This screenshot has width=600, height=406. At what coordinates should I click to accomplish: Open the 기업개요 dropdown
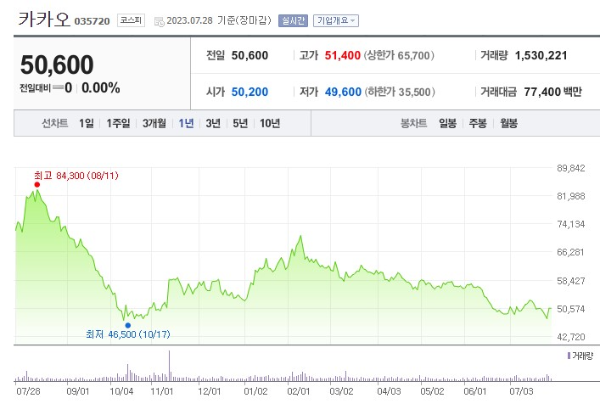point(336,20)
